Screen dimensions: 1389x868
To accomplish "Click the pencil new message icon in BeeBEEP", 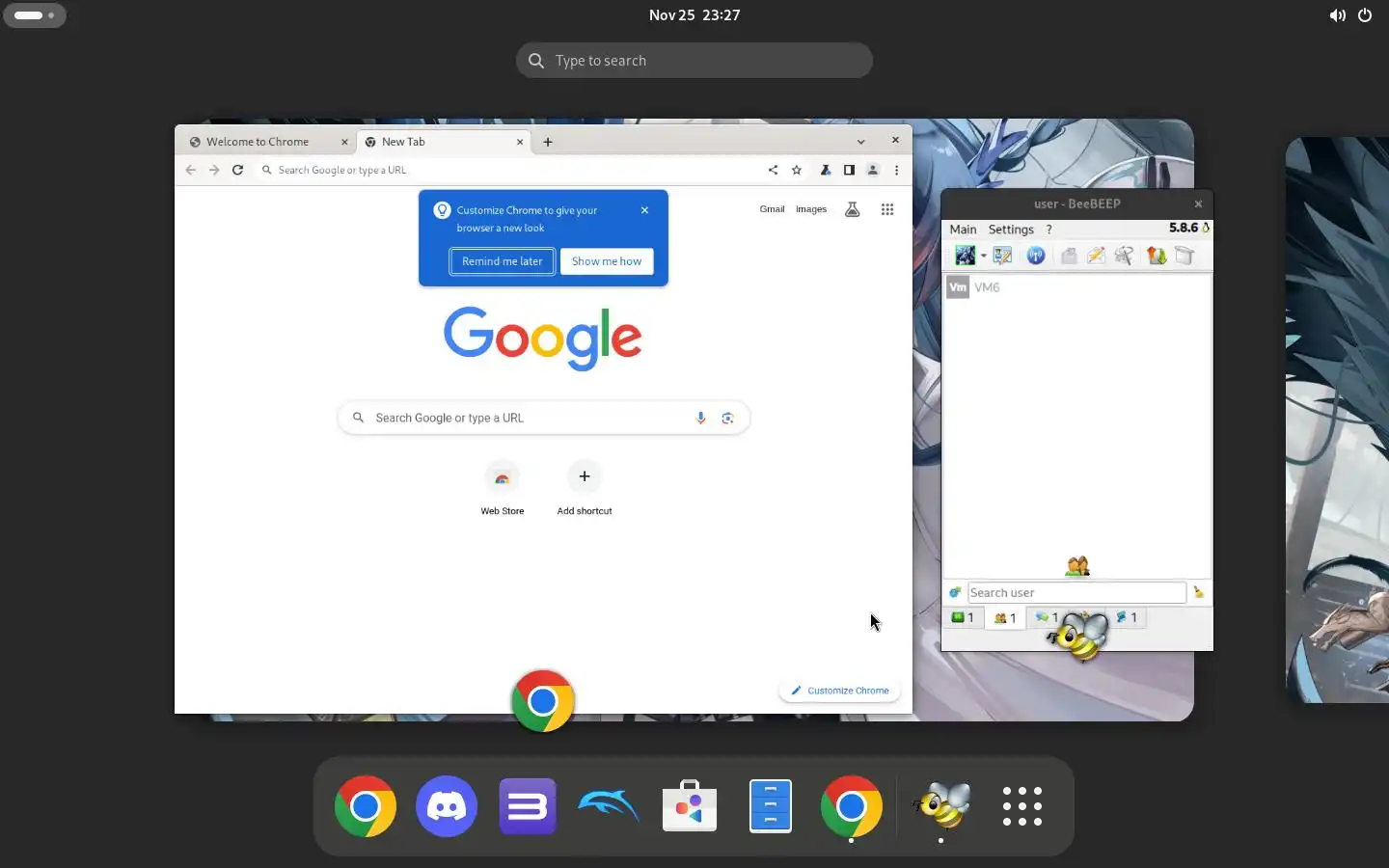I will (1097, 256).
